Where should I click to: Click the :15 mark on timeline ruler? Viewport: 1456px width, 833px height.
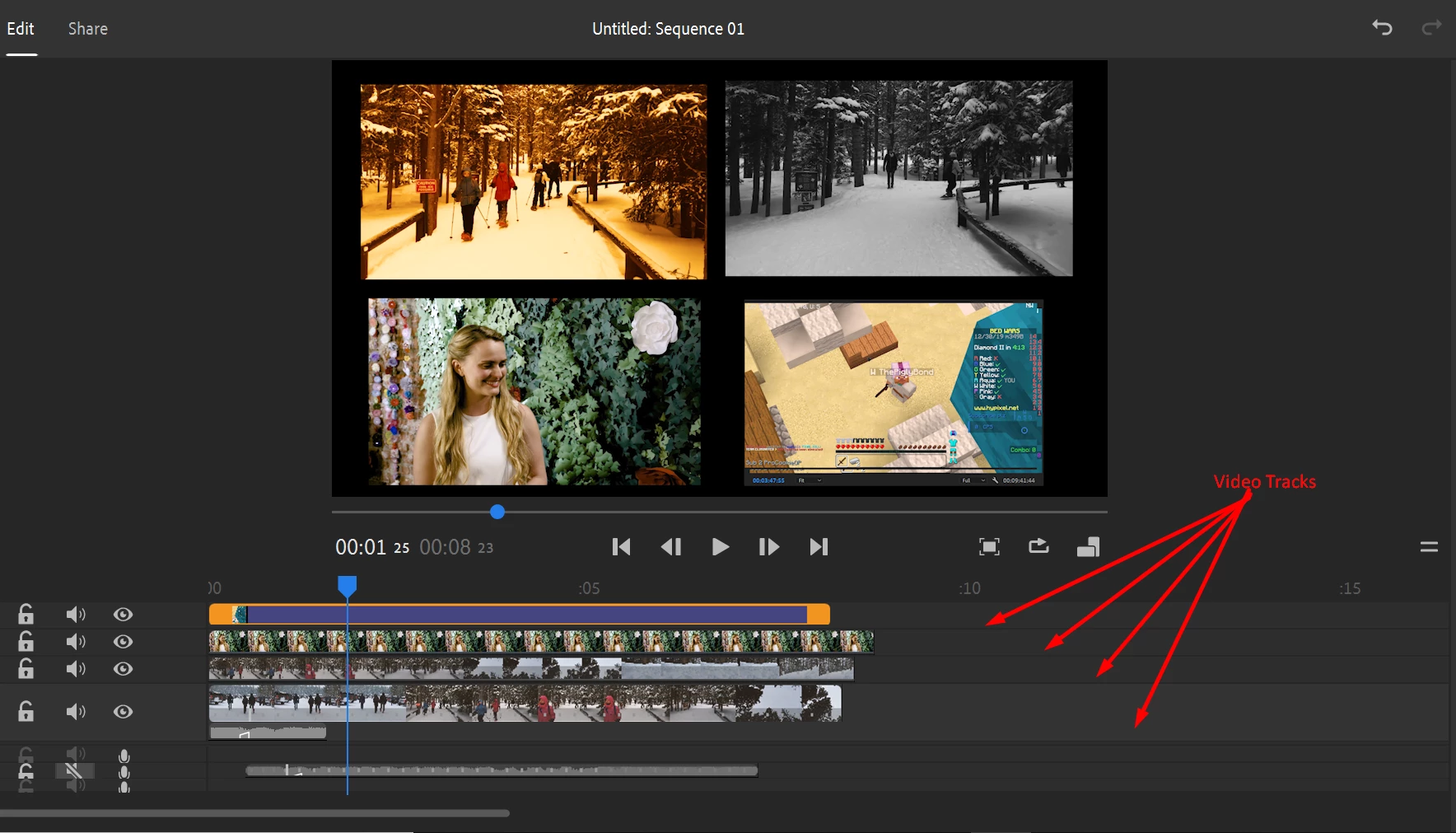coord(1350,588)
